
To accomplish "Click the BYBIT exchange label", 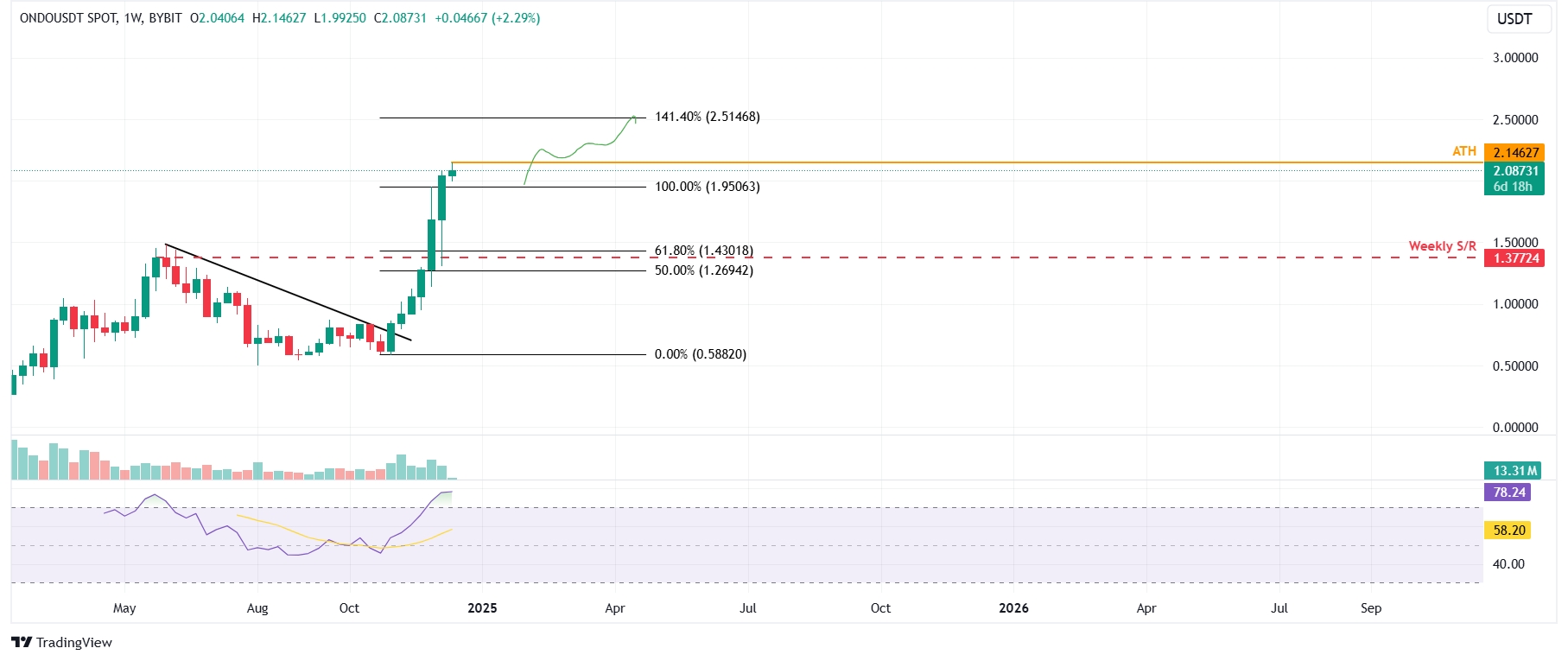I will [165, 18].
